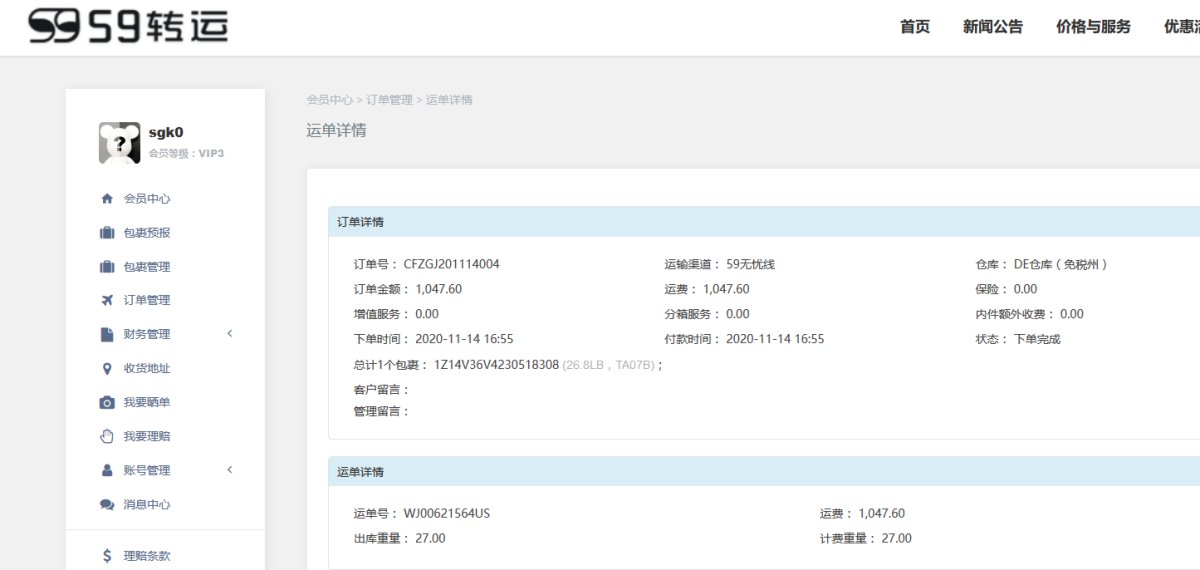1200x570 pixels.
Task: Open 首页 in the top navigation
Action: click(915, 27)
